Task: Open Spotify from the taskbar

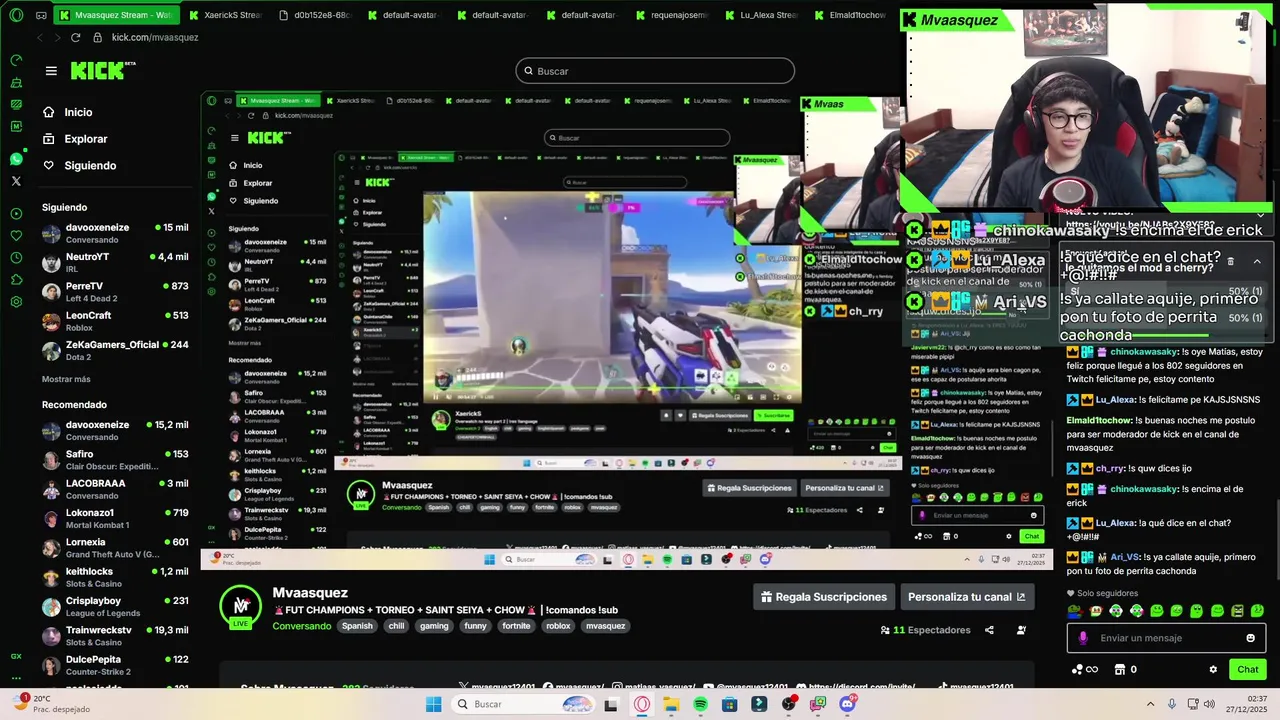Action: (x=700, y=704)
